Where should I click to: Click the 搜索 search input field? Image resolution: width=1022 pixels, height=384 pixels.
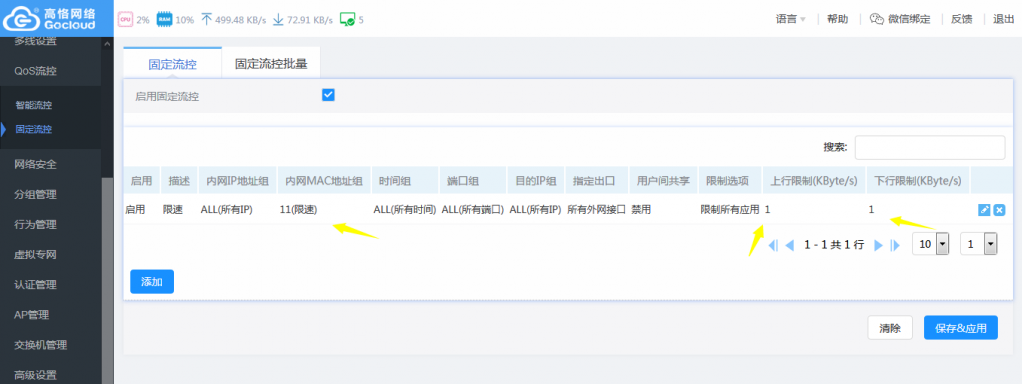click(x=930, y=147)
